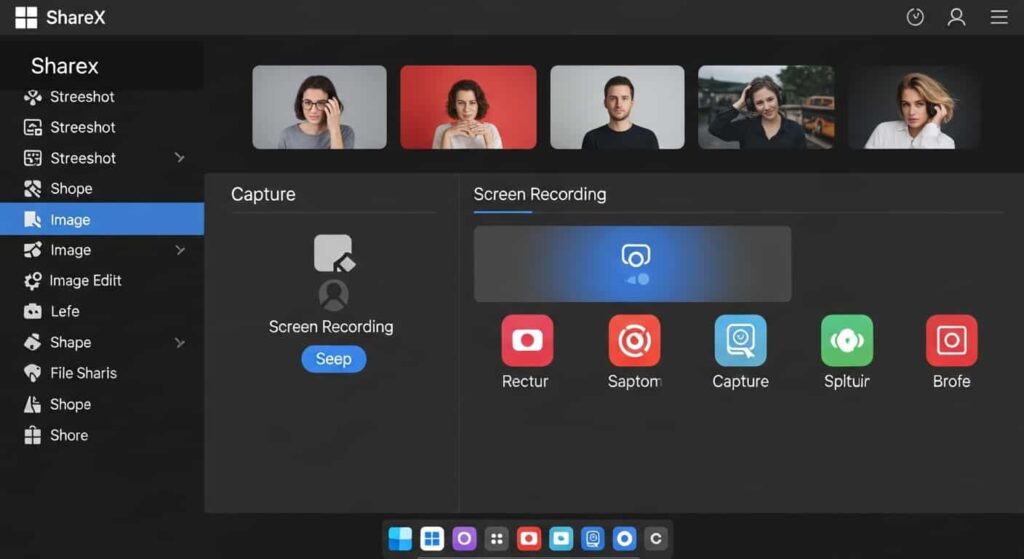Expand the Image submenu chevron

[x=180, y=250]
